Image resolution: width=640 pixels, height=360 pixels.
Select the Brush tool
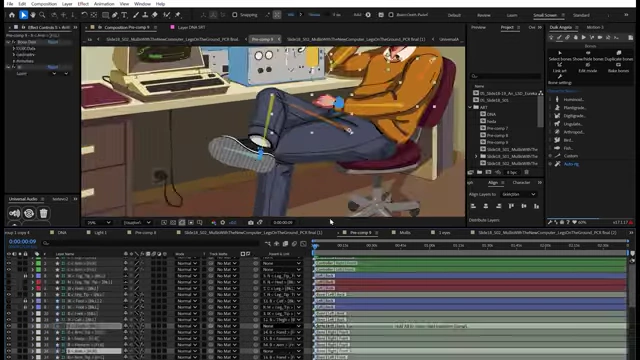click(x=136, y=15)
